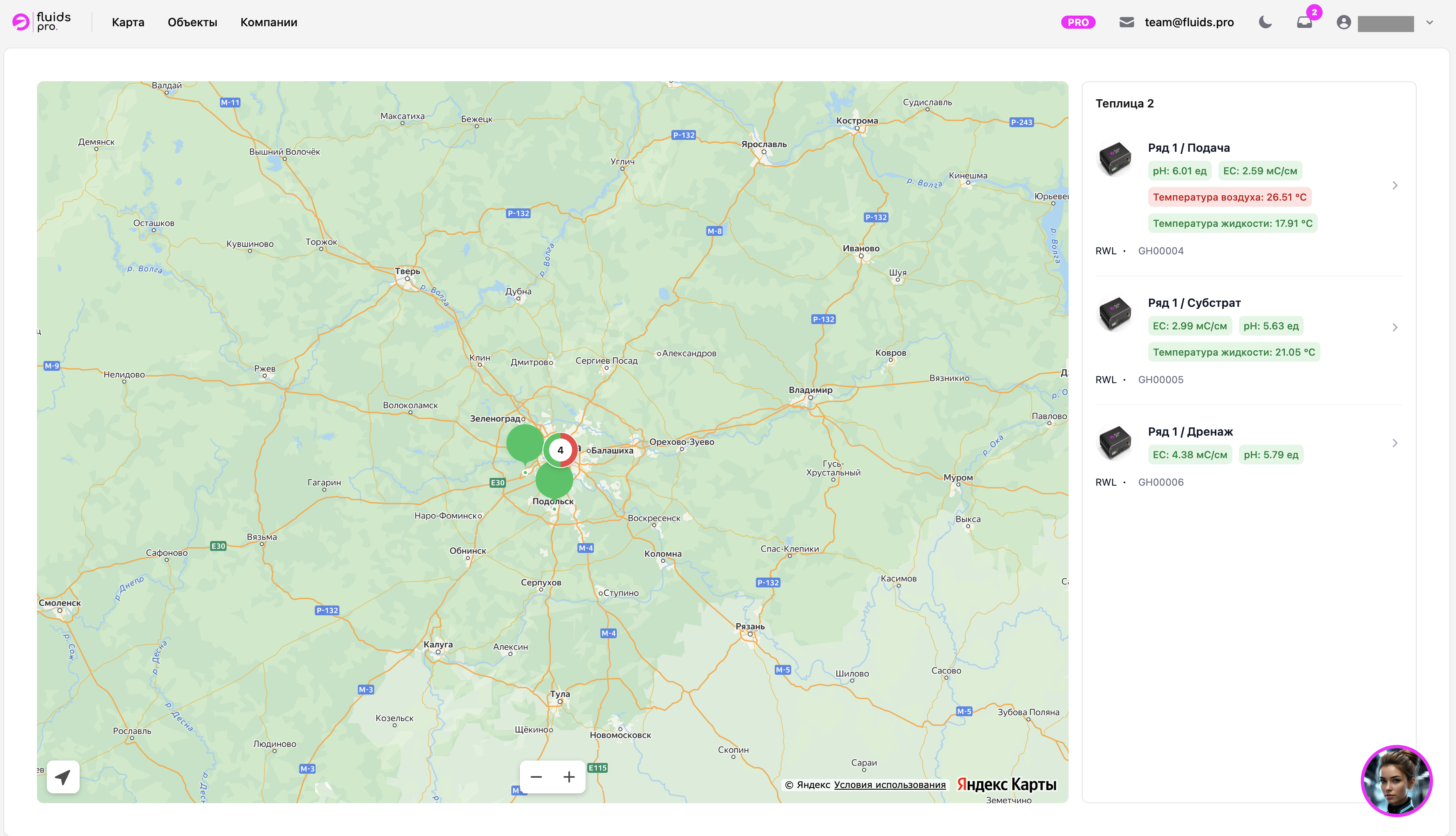The image size is (1456, 836).
Task: Click the user account avatar icon
Action: pyautogui.click(x=1344, y=23)
